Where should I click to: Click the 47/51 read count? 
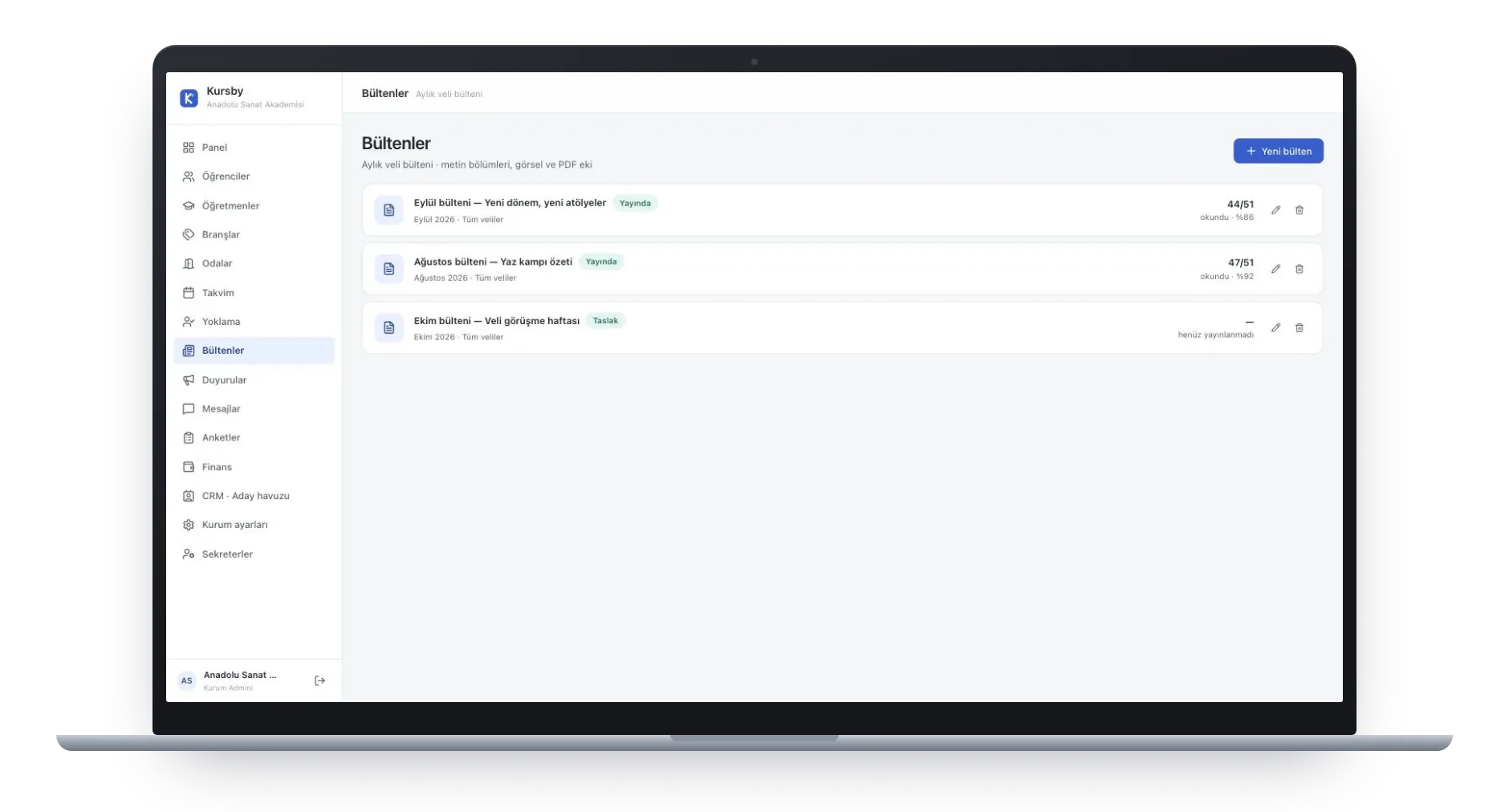tap(1240, 263)
